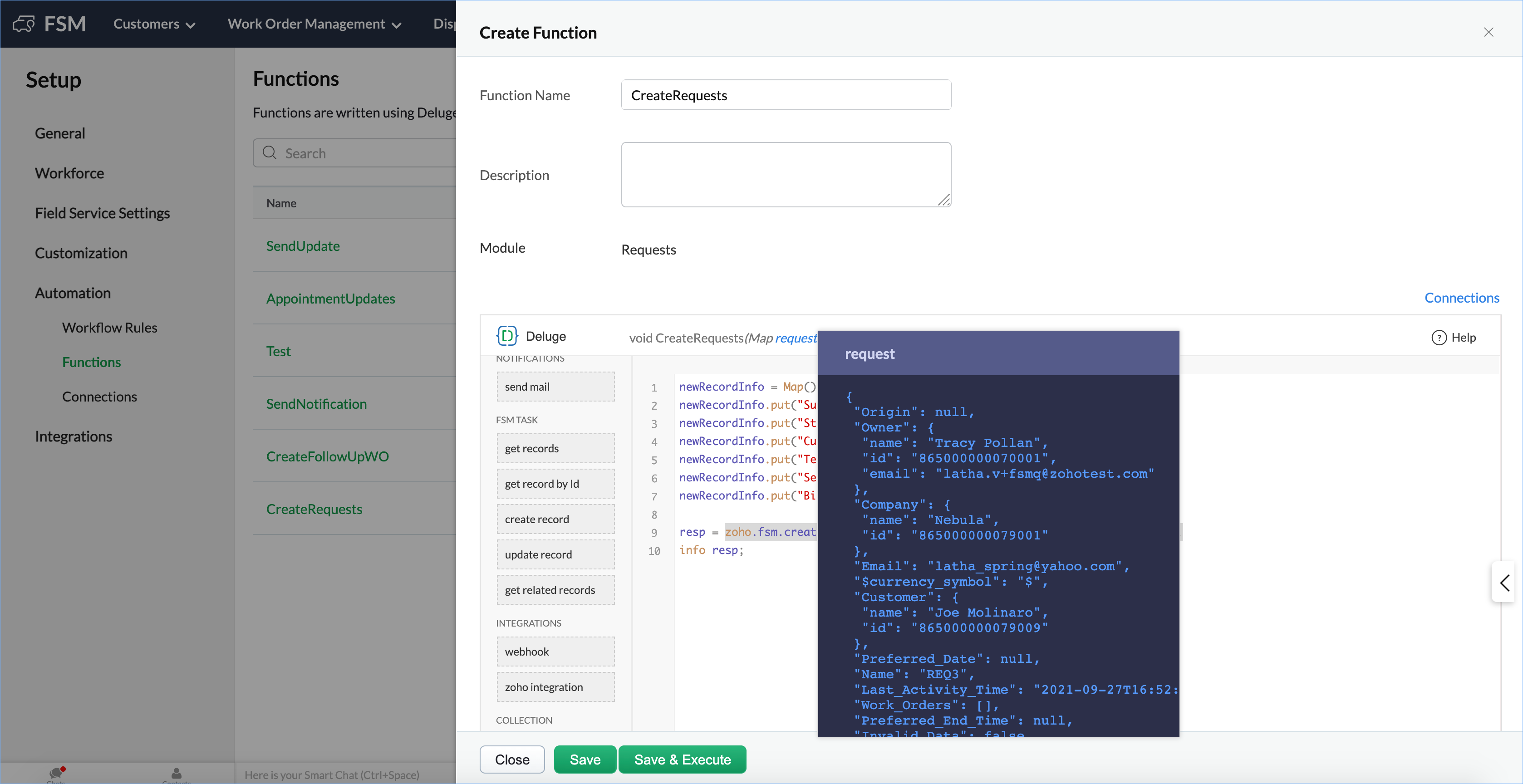Click the FSM van logo icon
Image resolution: width=1523 pixels, height=784 pixels.
[24, 24]
